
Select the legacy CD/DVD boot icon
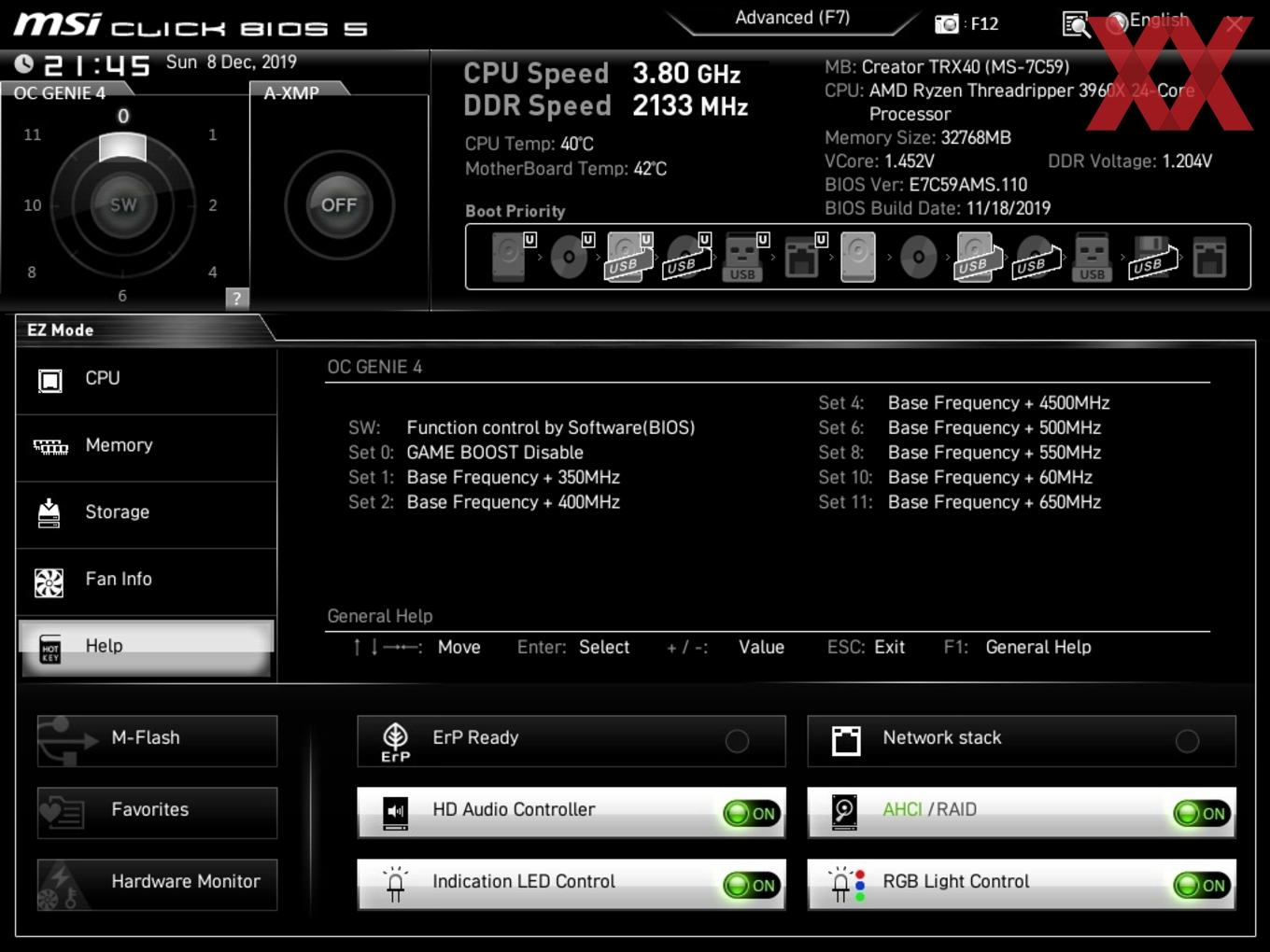tap(918, 257)
